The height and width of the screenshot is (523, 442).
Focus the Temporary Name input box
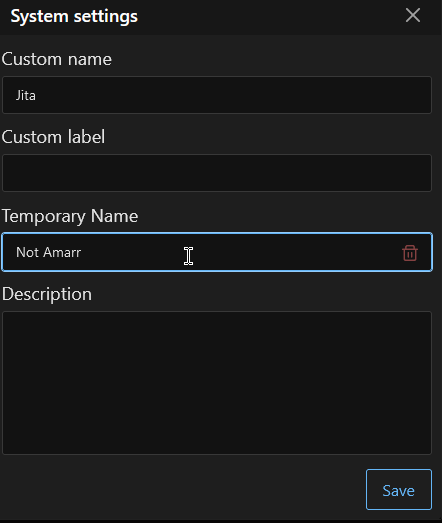pyautogui.click(x=217, y=252)
